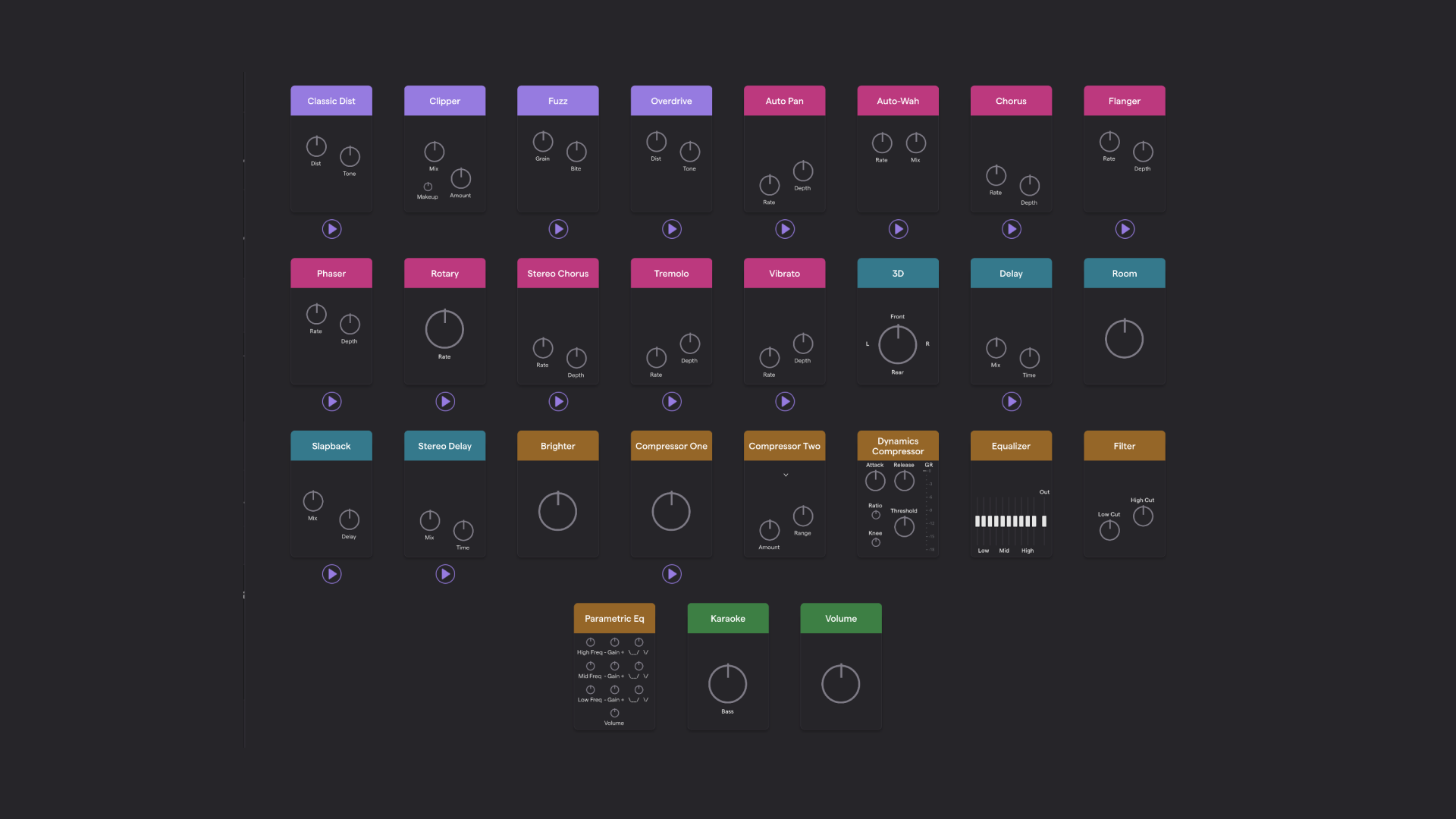The width and height of the screenshot is (1456, 819).
Task: Click the Volume knob on the Volume effect
Action: [x=840, y=683]
